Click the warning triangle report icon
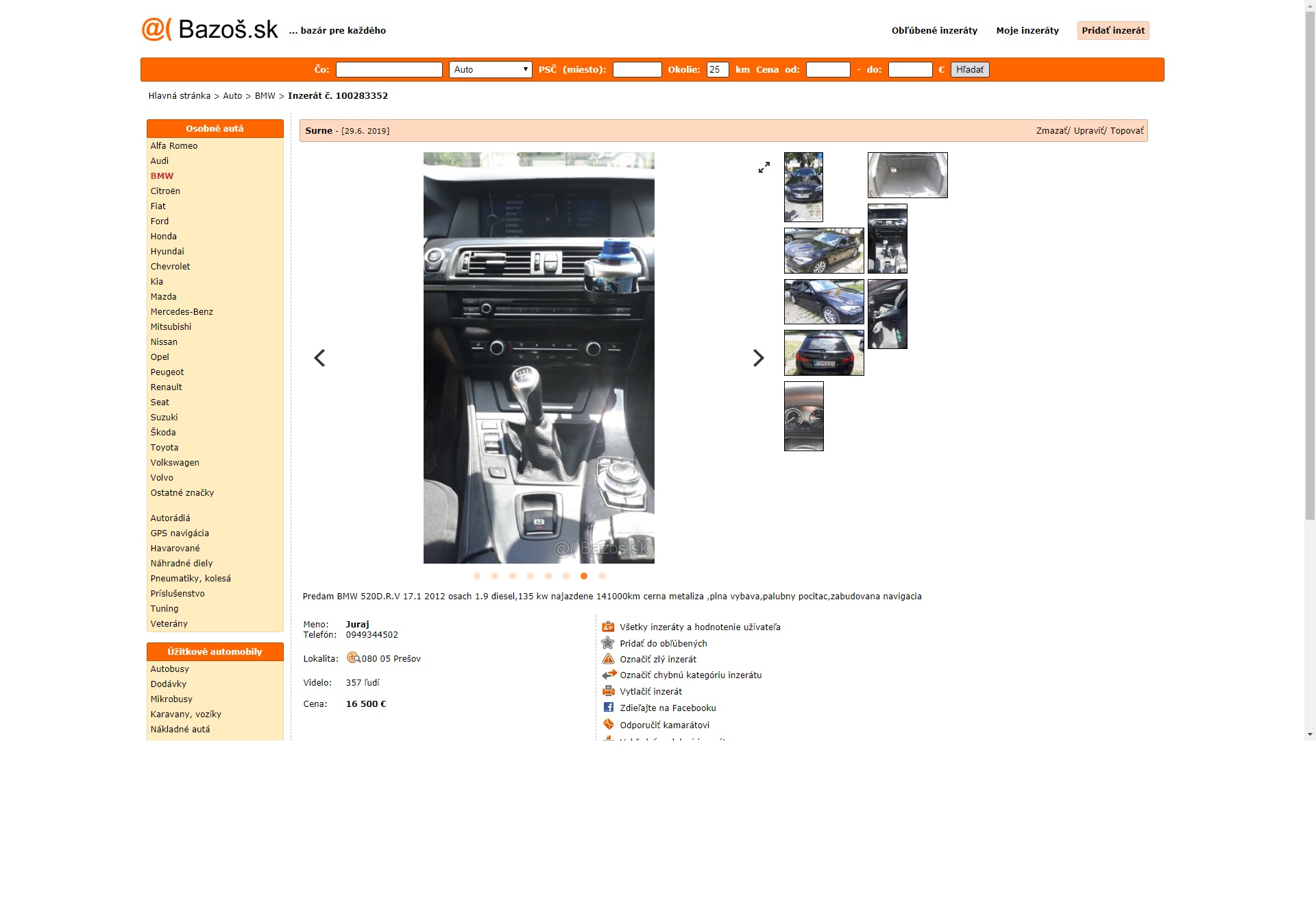Image resolution: width=1316 pixels, height=901 pixels. (x=608, y=659)
